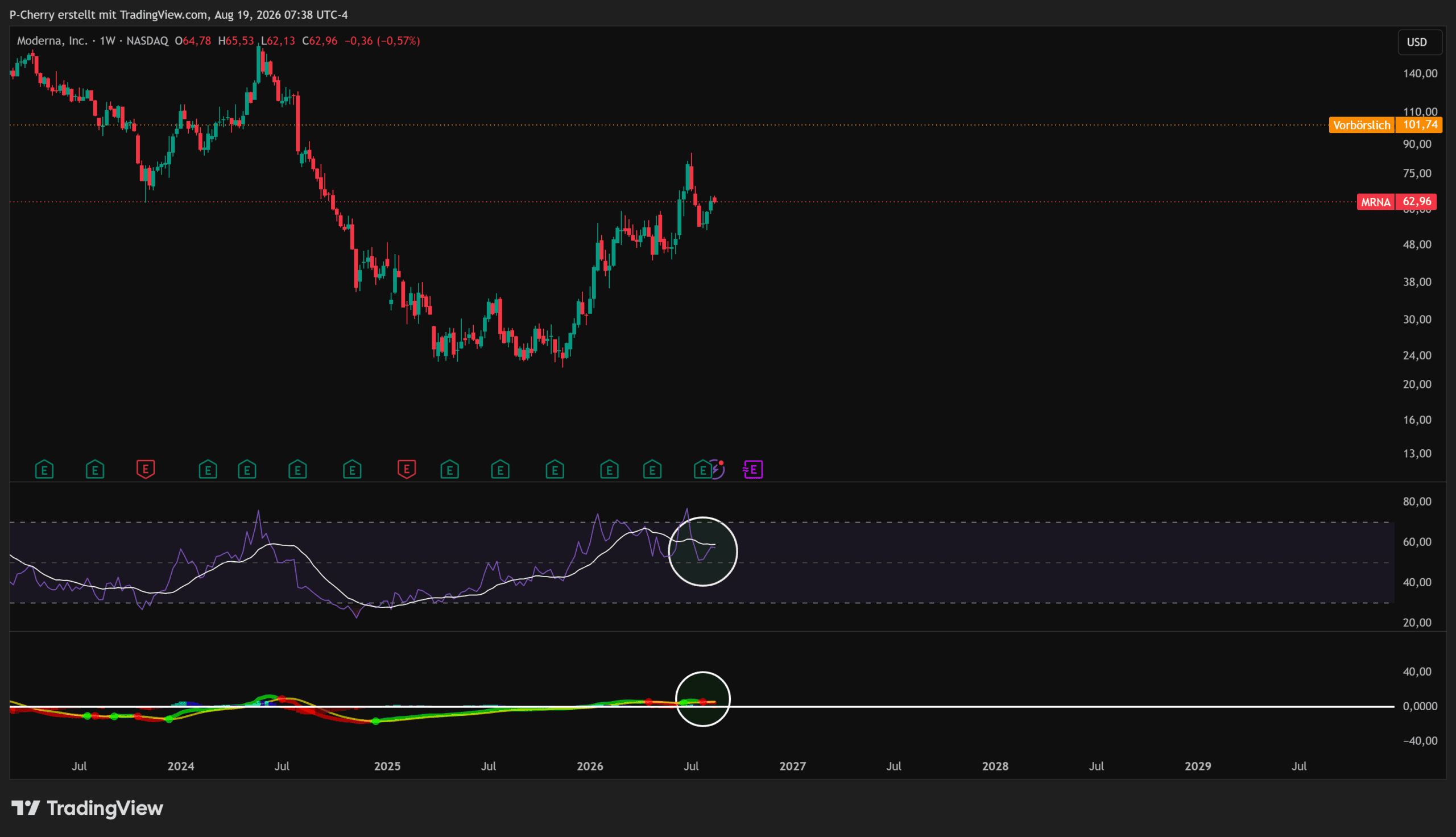Click the 0,0000 MACD axis label
Viewport: 1456px width, 837px height.
pos(1420,707)
